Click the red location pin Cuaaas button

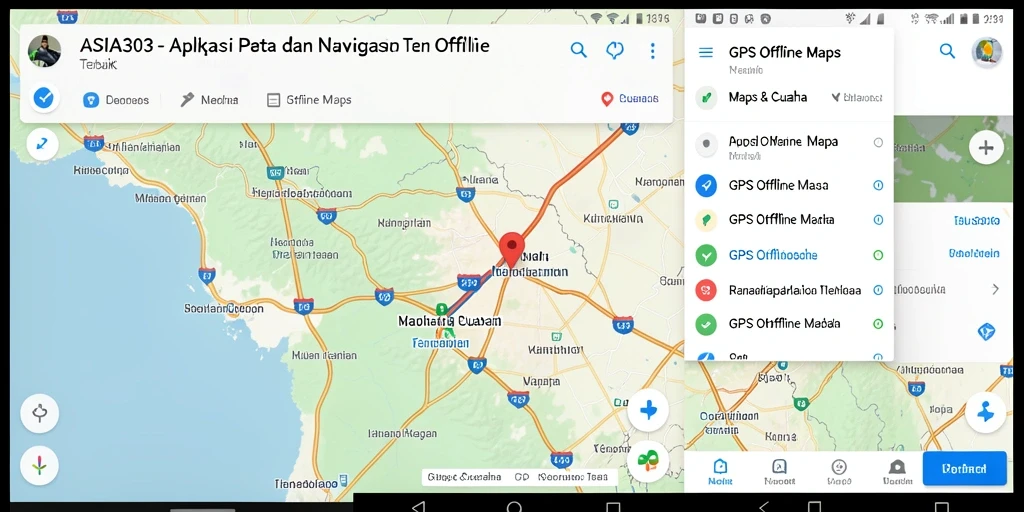tap(630, 99)
